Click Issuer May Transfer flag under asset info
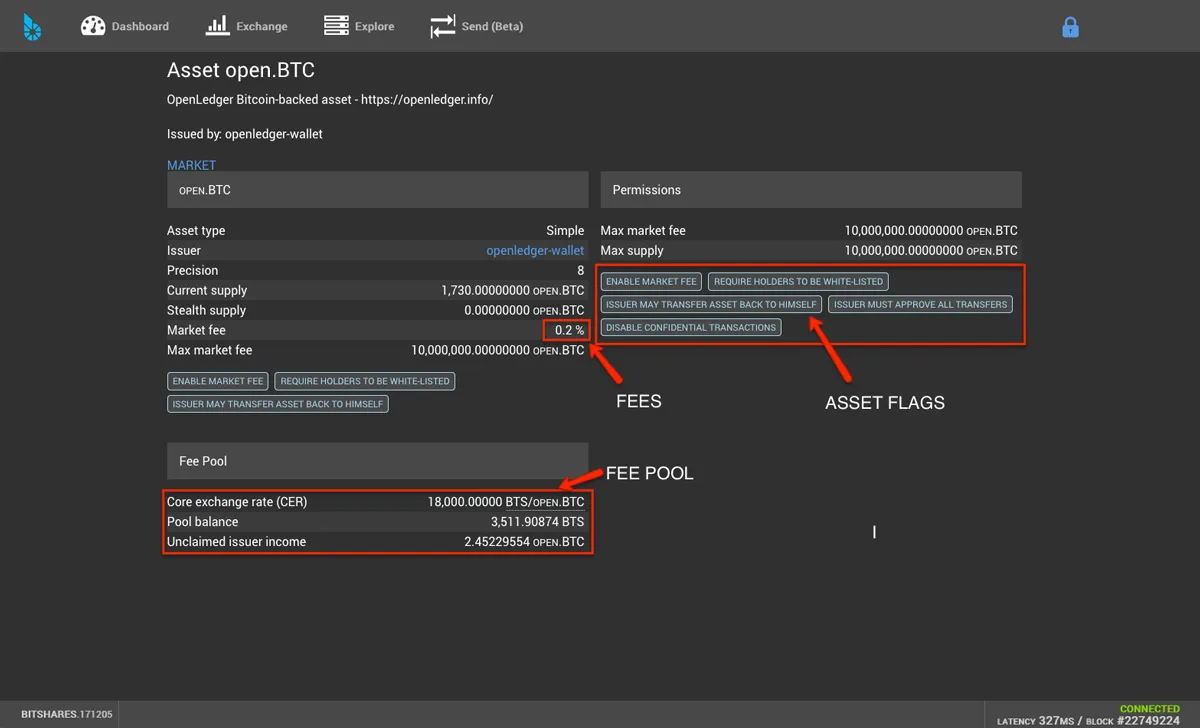The height and width of the screenshot is (728, 1200). click(278, 404)
